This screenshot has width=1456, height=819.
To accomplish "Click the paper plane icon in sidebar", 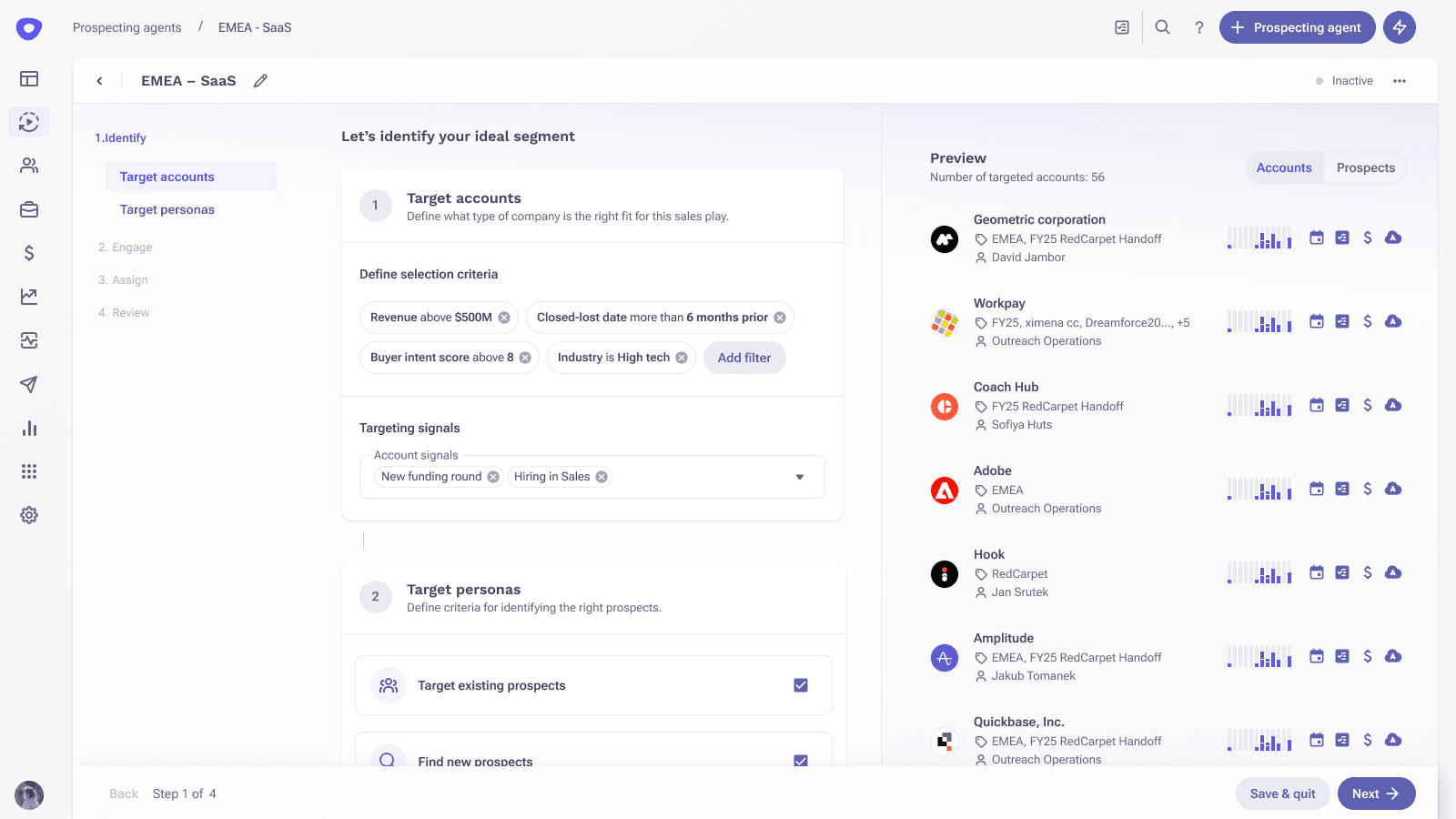I will click(x=29, y=384).
